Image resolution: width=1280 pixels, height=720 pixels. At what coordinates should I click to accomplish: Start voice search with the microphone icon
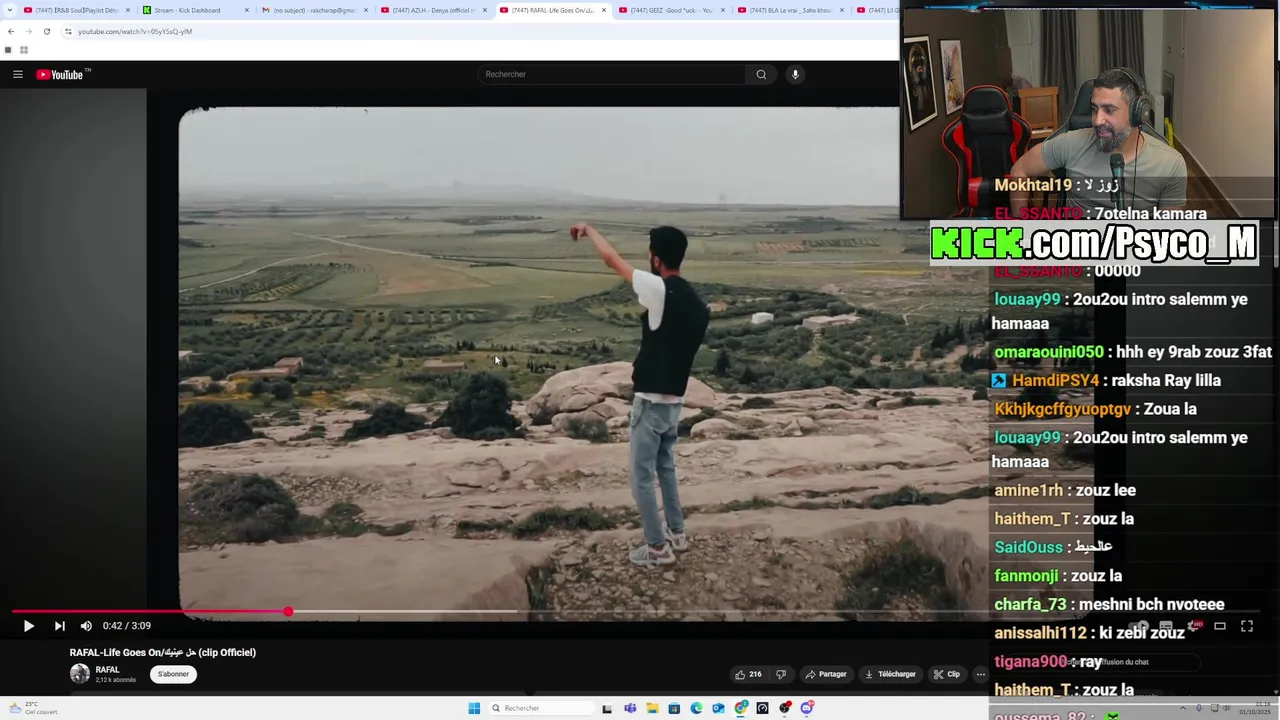795,74
